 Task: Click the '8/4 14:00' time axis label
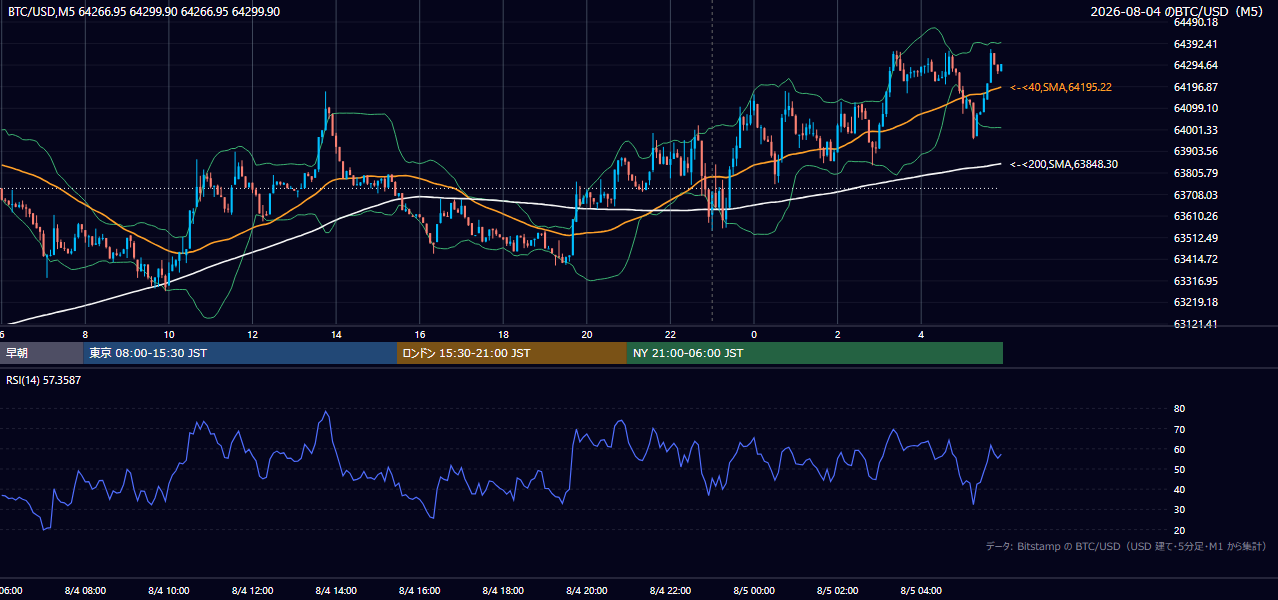point(336,591)
